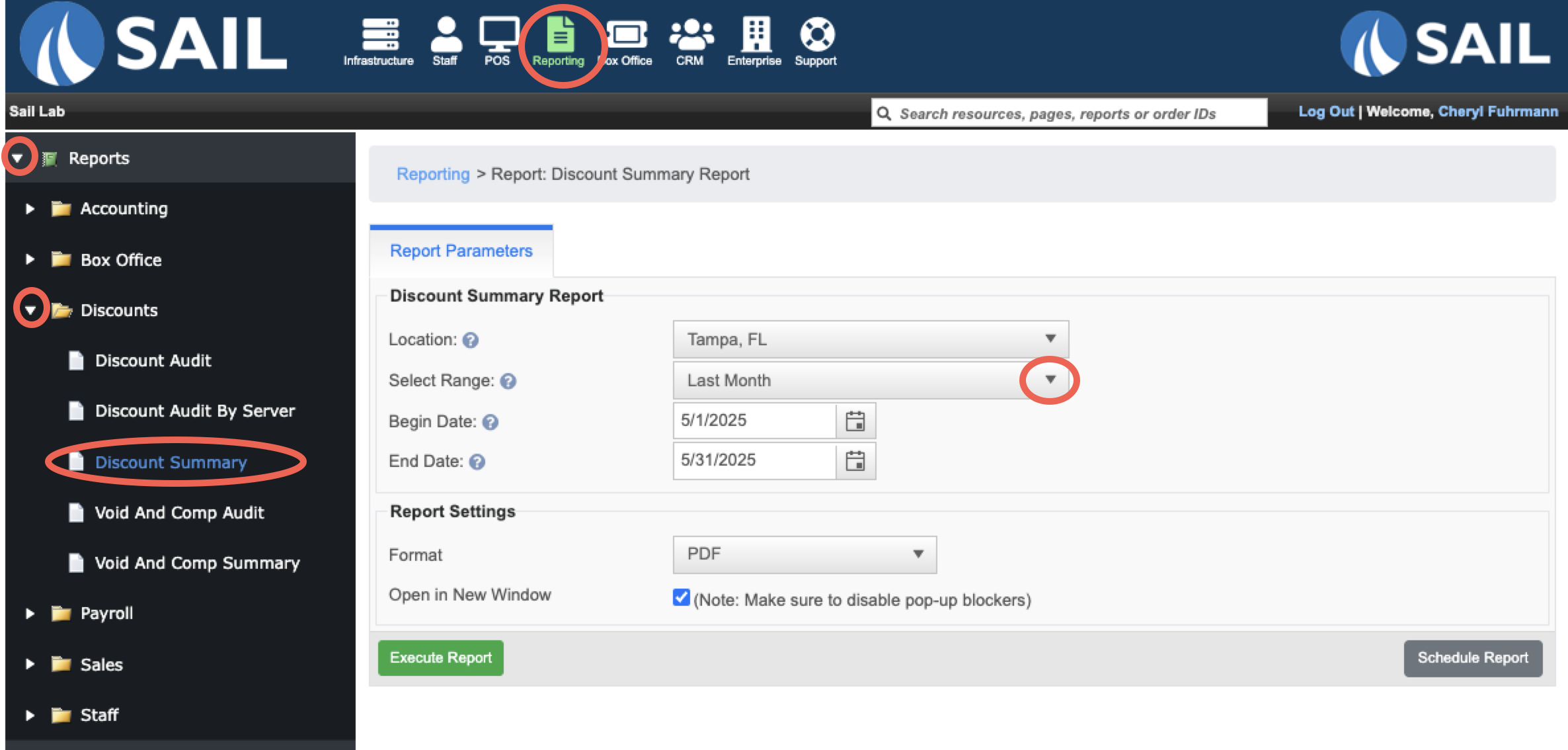This screenshot has height=750, width=1568.
Task: Open the End Date calendar picker
Action: coord(855,461)
